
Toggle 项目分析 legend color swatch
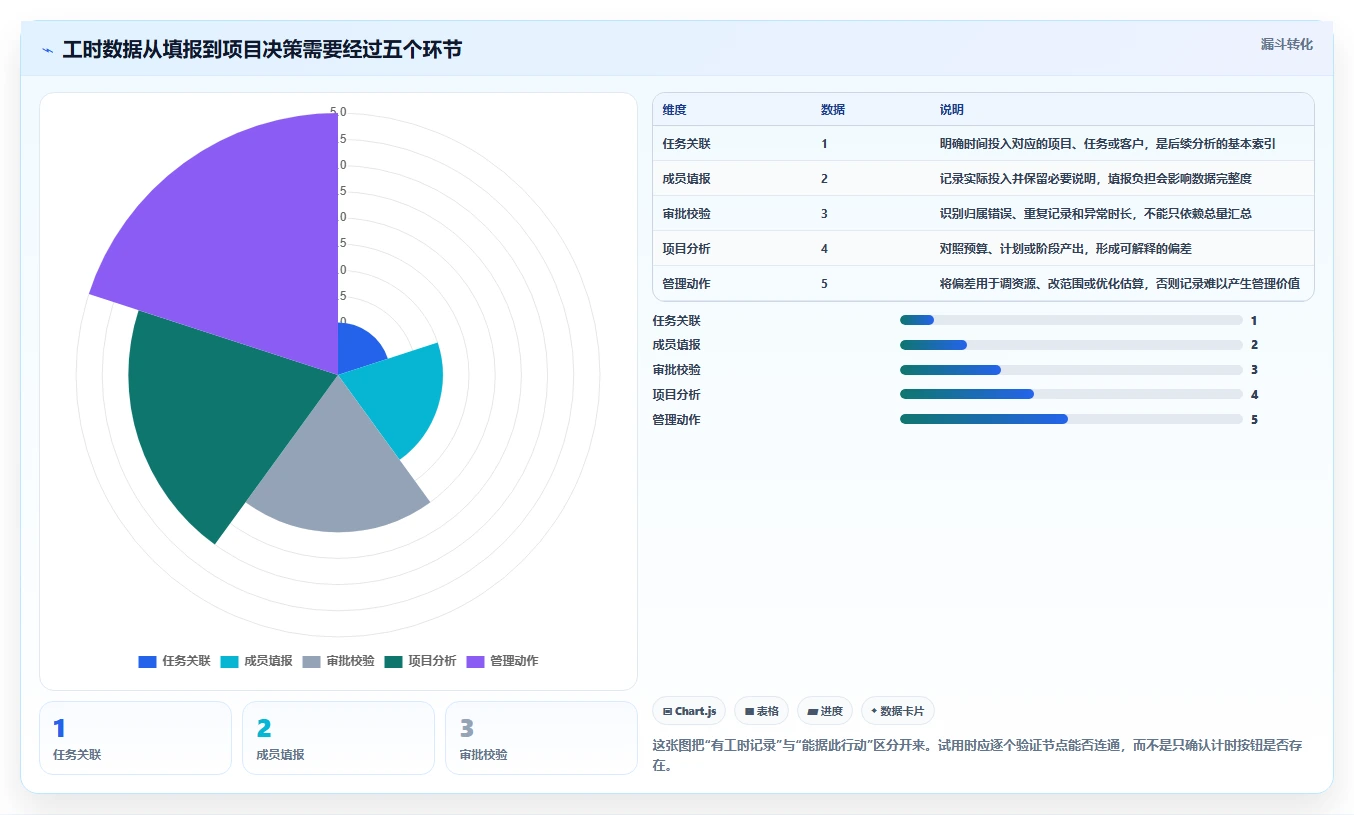point(393,661)
